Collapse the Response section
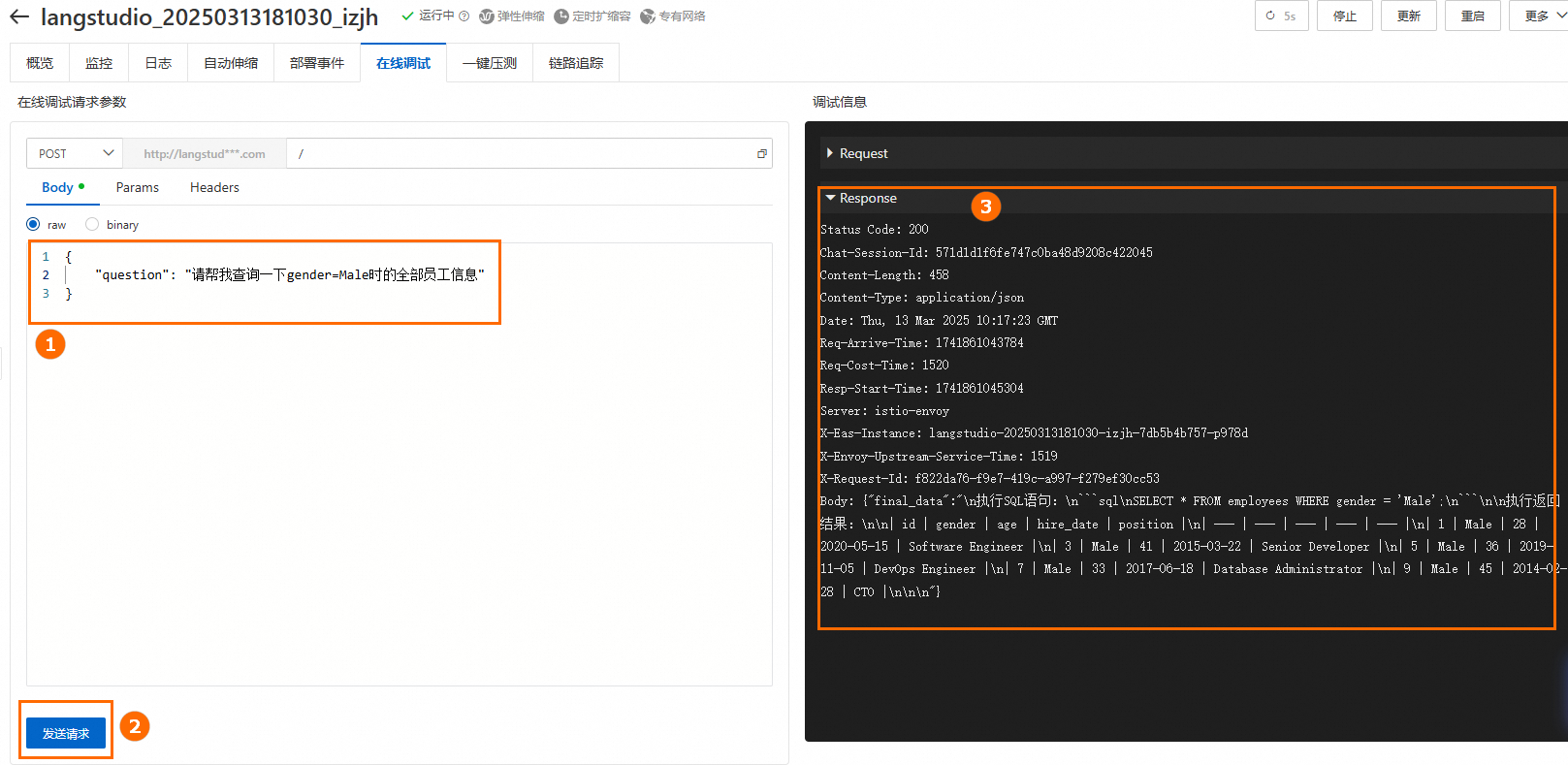The width and height of the screenshot is (1568, 765). pyautogui.click(x=861, y=198)
